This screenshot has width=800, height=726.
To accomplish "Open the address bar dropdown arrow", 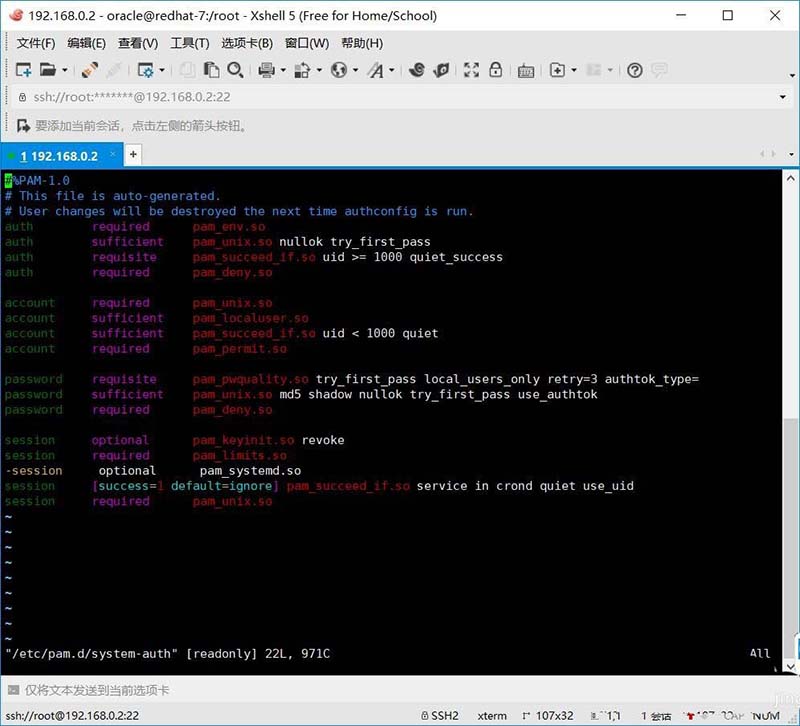I will 783,98.
